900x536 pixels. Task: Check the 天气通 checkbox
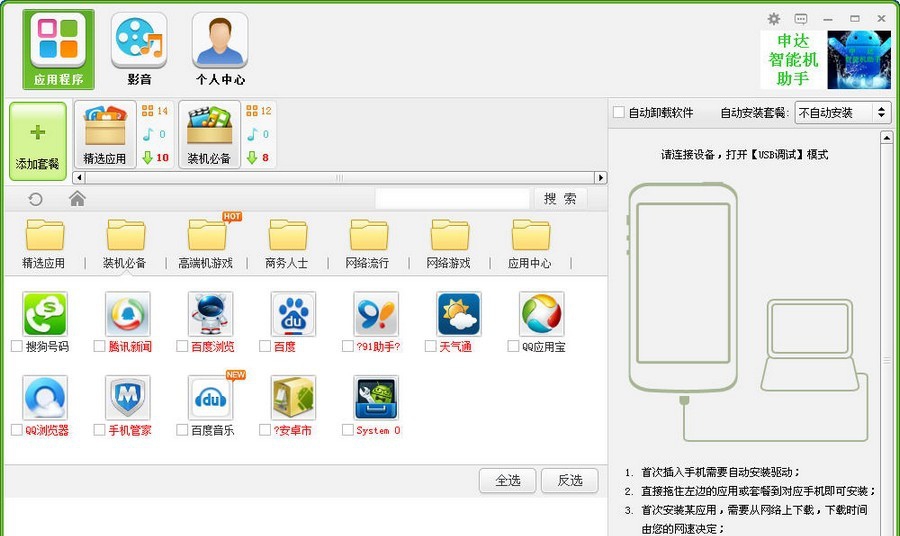click(x=430, y=346)
